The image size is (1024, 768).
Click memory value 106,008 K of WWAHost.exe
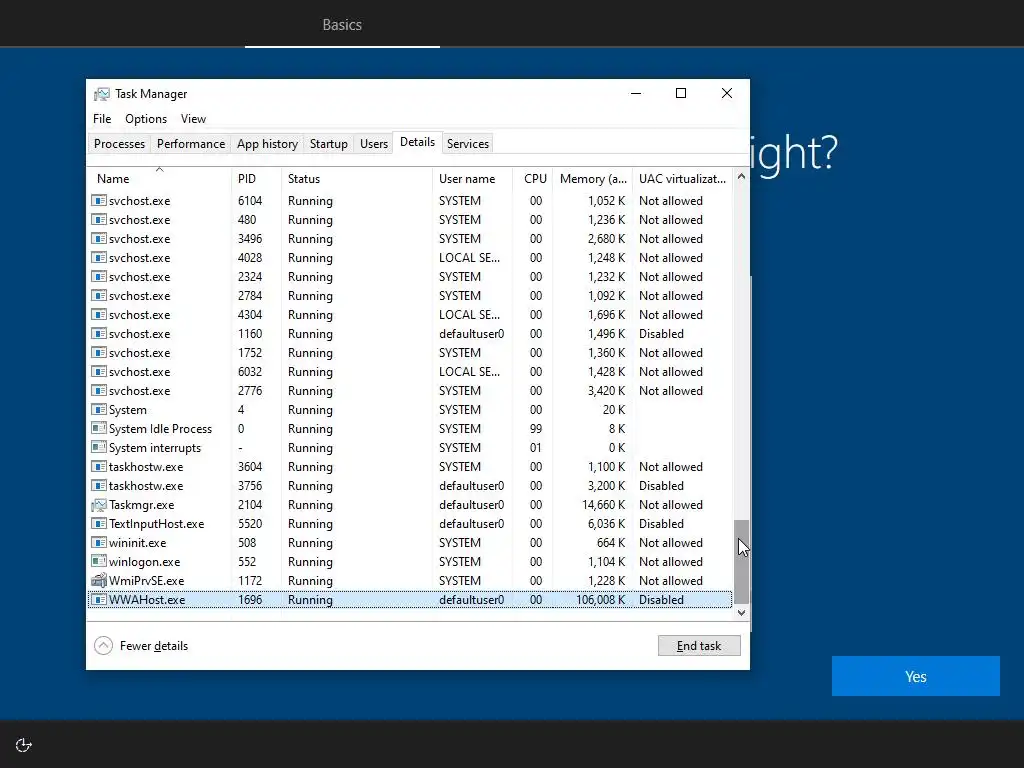pos(600,600)
